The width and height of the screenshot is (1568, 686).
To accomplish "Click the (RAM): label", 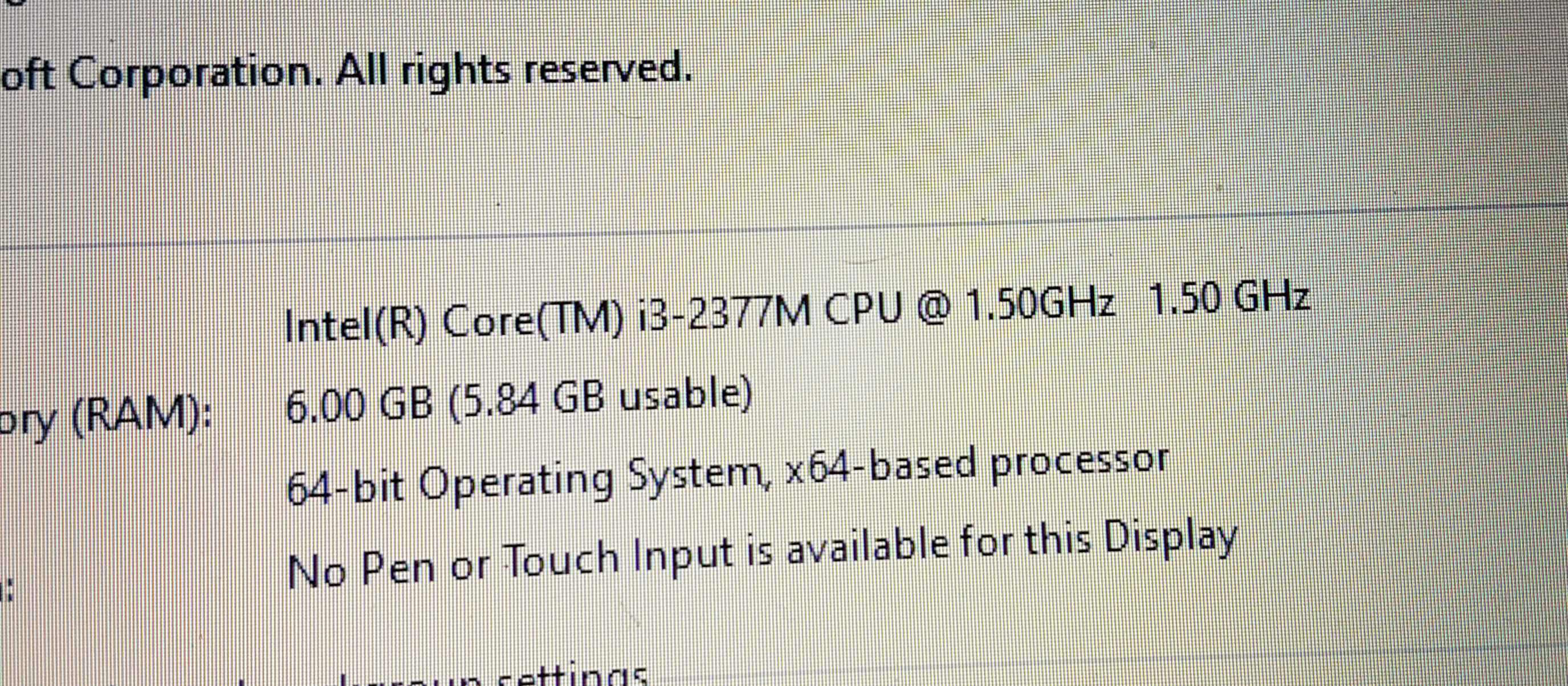I will [142, 417].
